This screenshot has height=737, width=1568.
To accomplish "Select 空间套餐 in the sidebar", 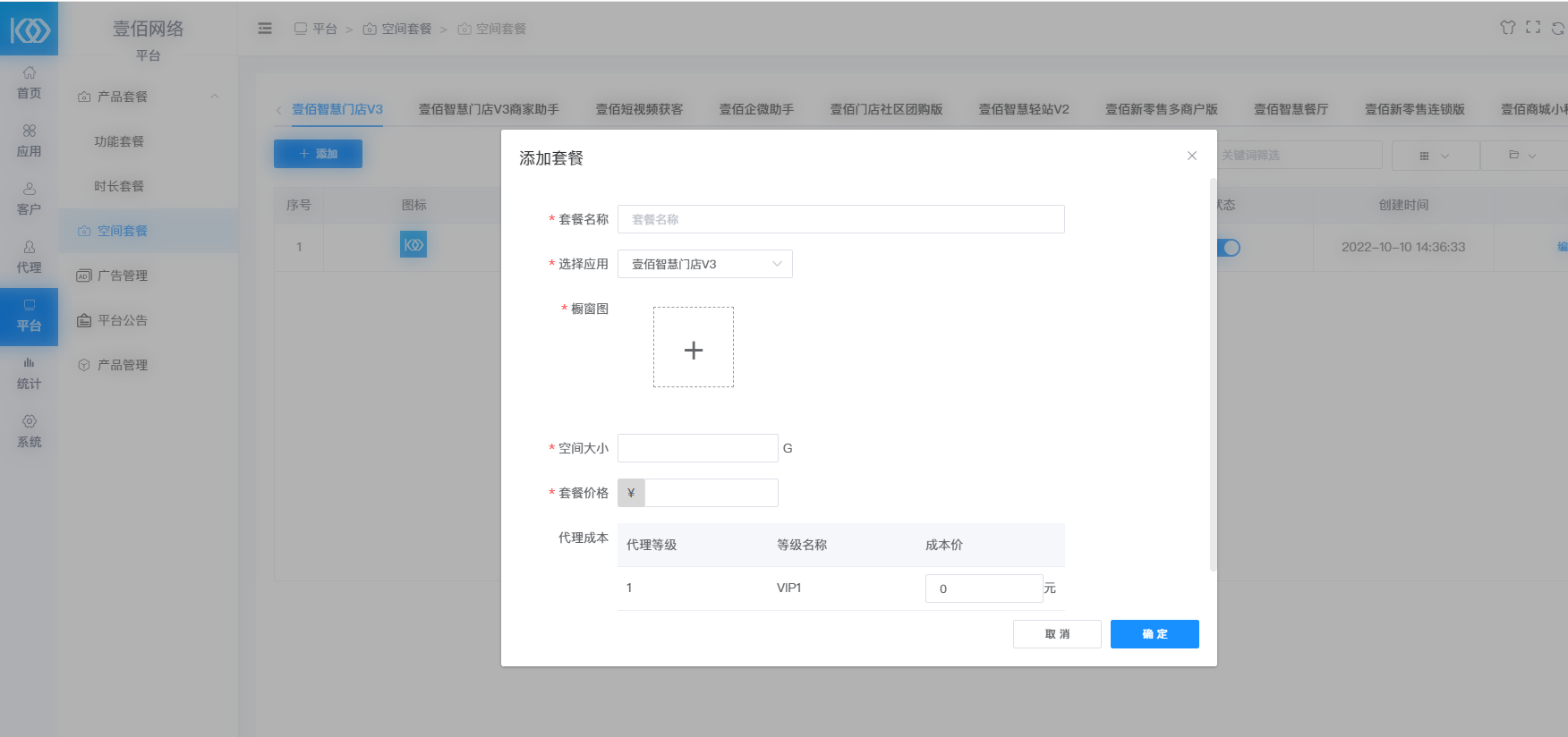I will [x=149, y=231].
